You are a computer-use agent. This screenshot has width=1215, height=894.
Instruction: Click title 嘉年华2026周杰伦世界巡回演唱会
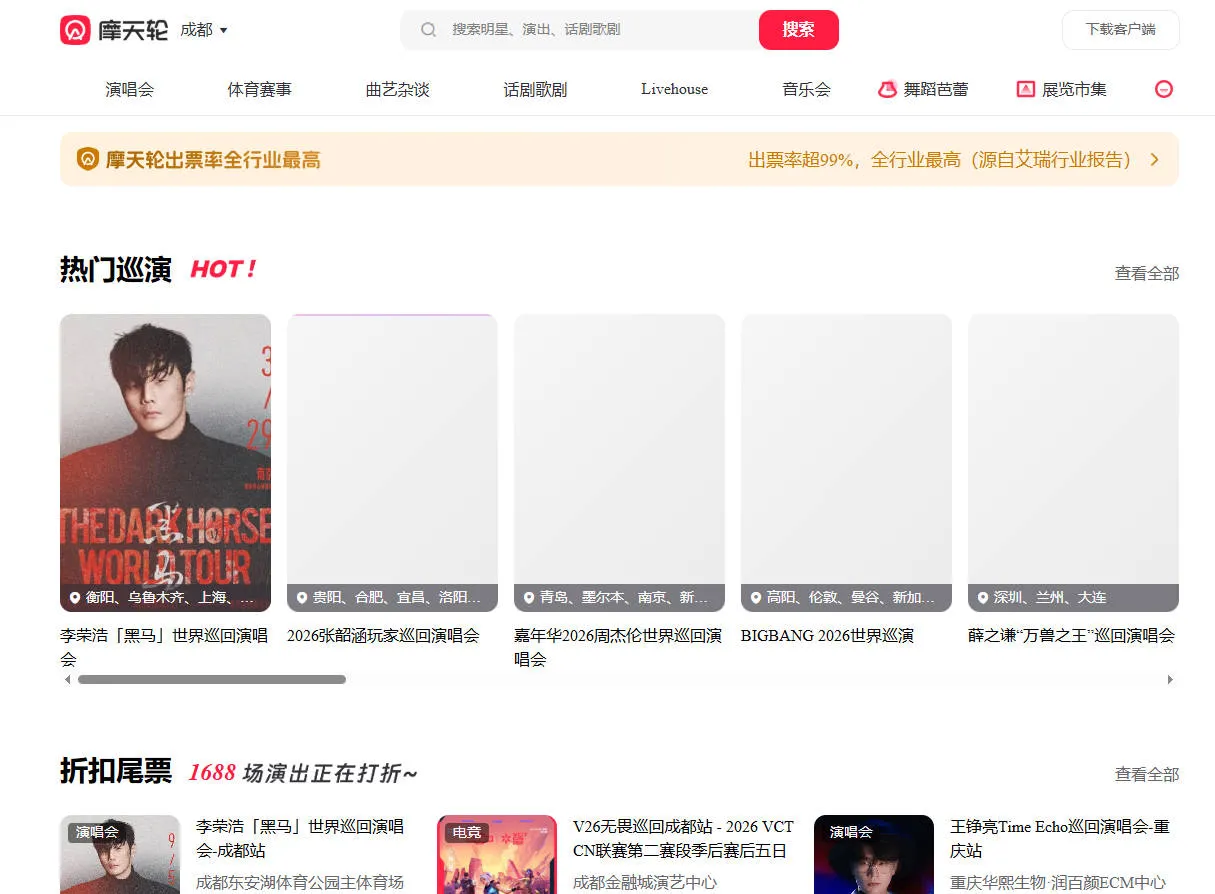pyautogui.click(x=618, y=647)
